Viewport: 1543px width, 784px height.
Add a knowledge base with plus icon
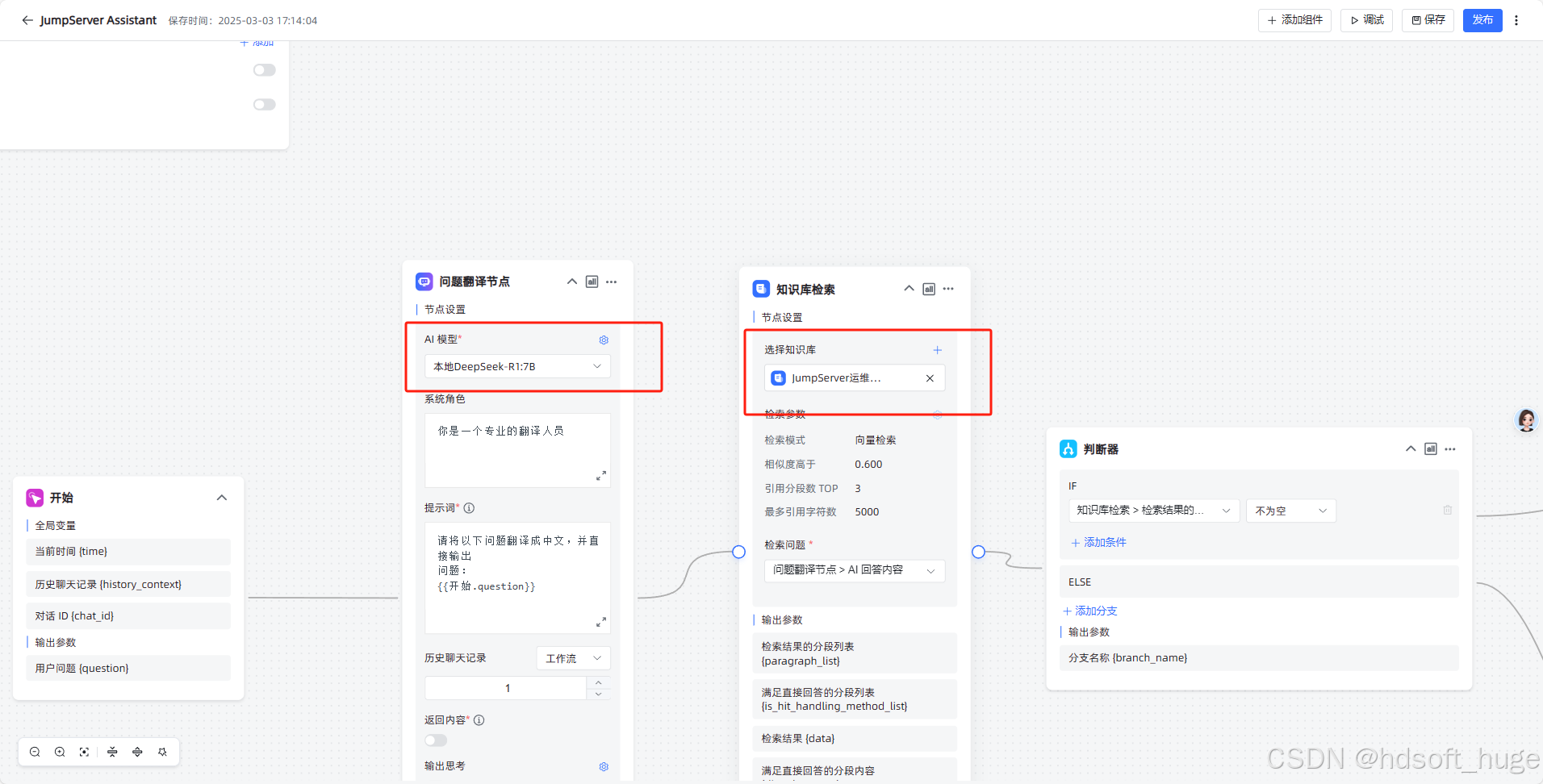pos(938,350)
